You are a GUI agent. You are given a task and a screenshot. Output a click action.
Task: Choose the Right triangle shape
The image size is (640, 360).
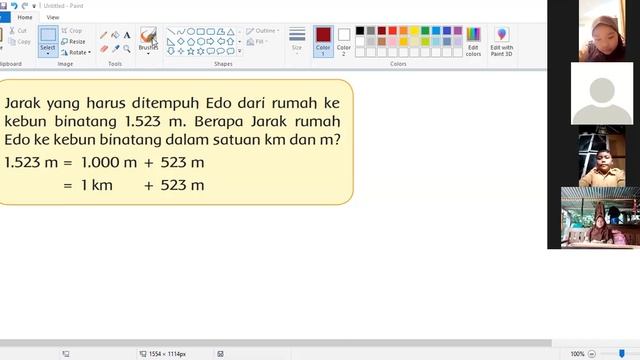tap(171, 41)
